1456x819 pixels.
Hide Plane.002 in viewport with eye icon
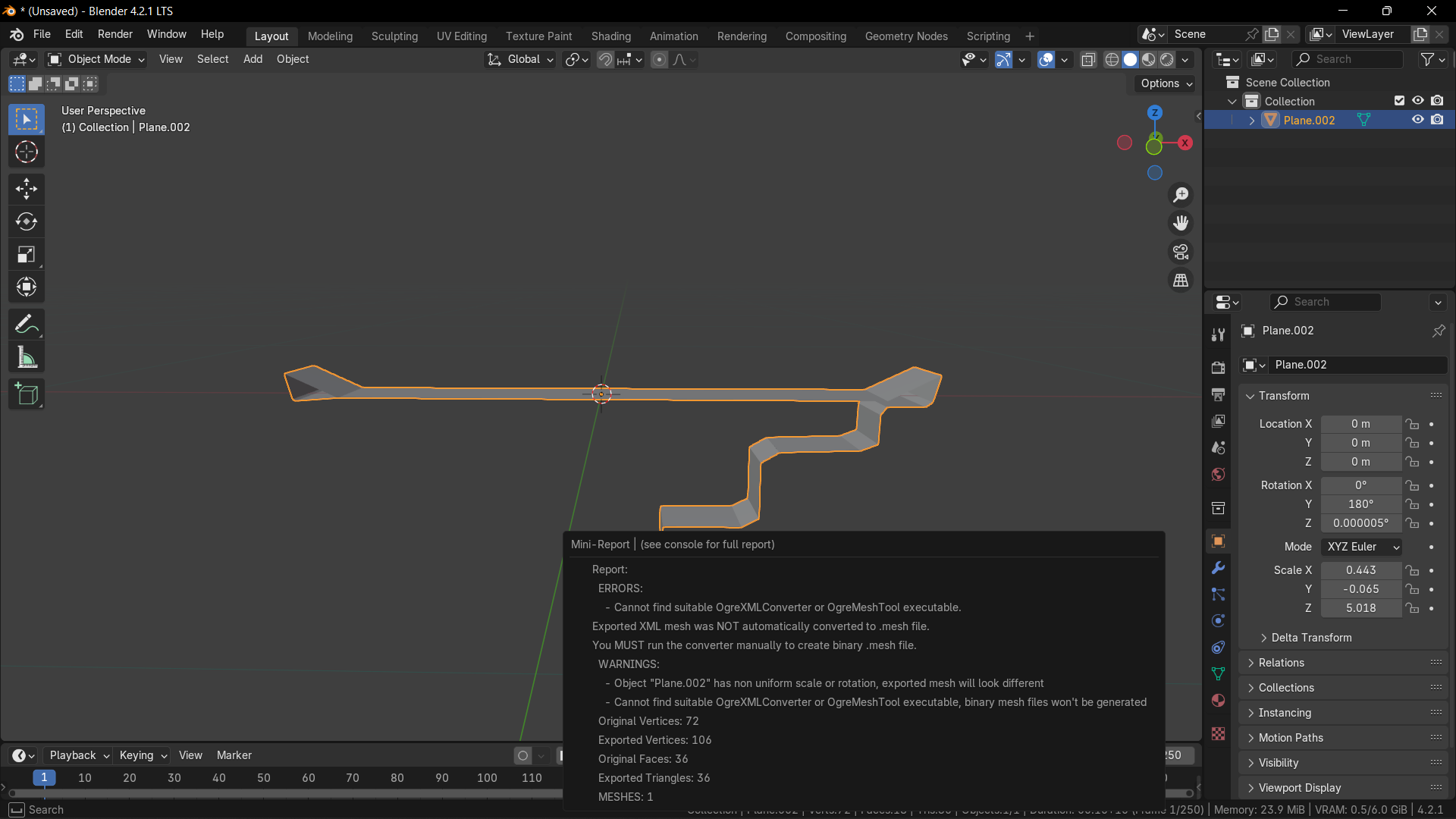[1417, 120]
